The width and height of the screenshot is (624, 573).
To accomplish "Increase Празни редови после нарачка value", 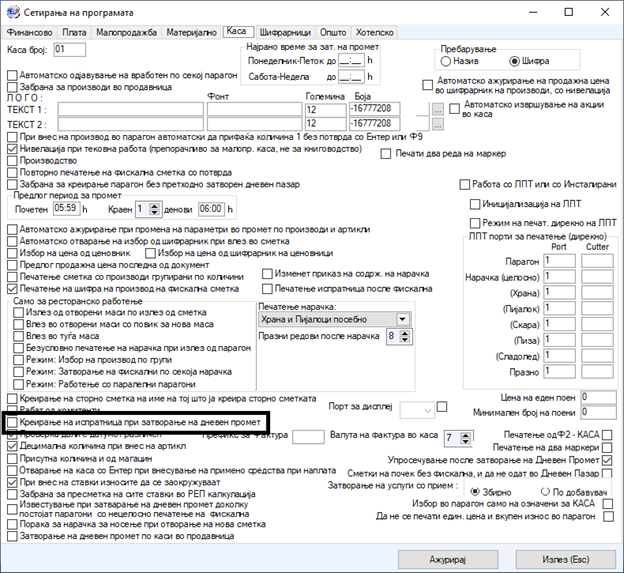I will [405, 333].
